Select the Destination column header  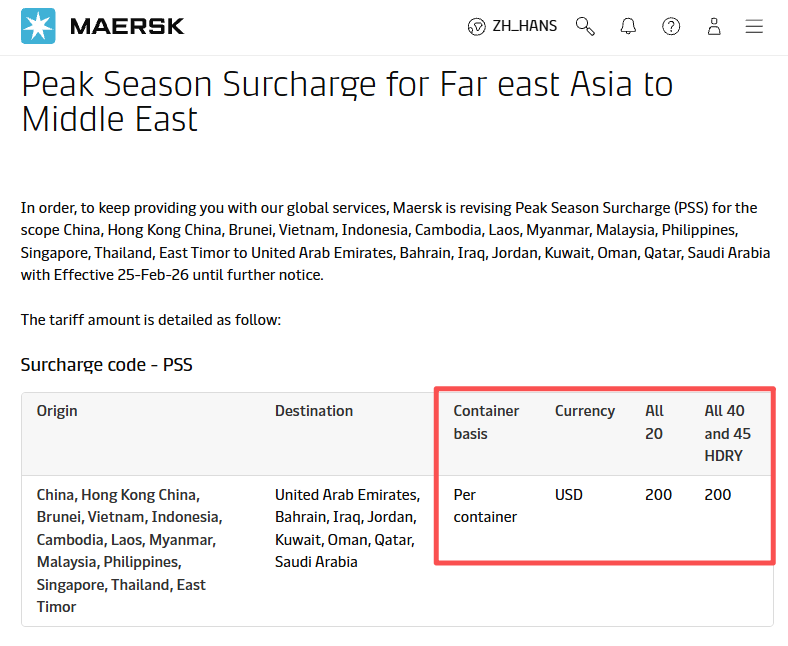pos(314,411)
